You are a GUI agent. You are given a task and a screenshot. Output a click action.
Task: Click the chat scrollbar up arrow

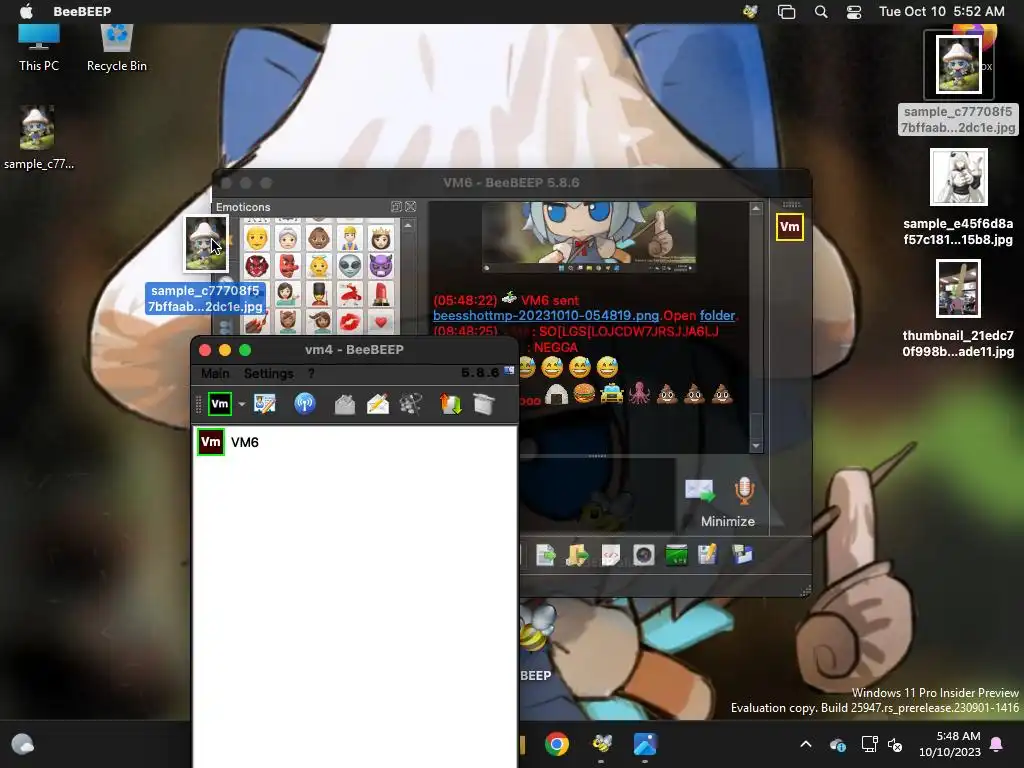[756, 208]
